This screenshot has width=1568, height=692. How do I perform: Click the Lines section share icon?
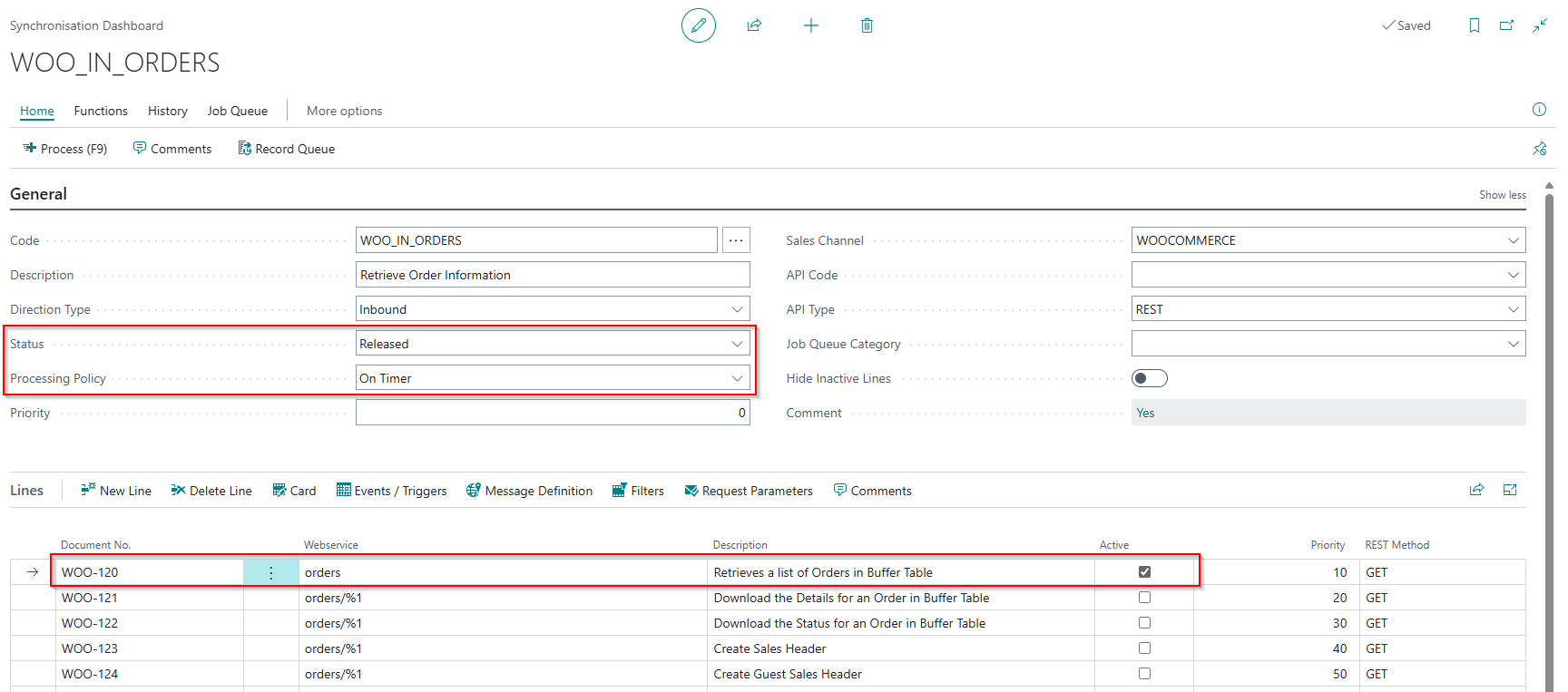pos(1476,490)
